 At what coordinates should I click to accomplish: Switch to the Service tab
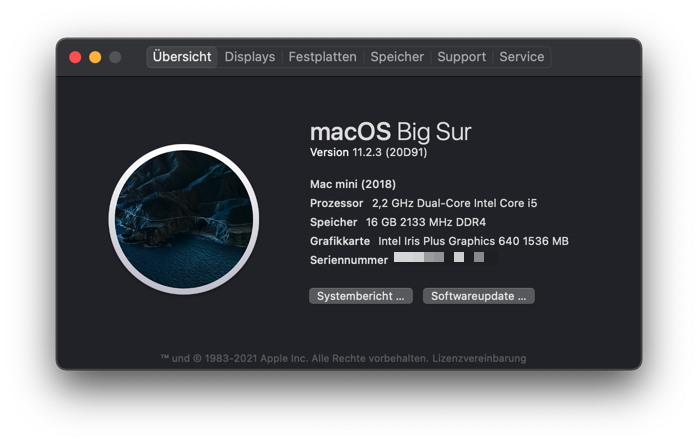tap(522, 57)
